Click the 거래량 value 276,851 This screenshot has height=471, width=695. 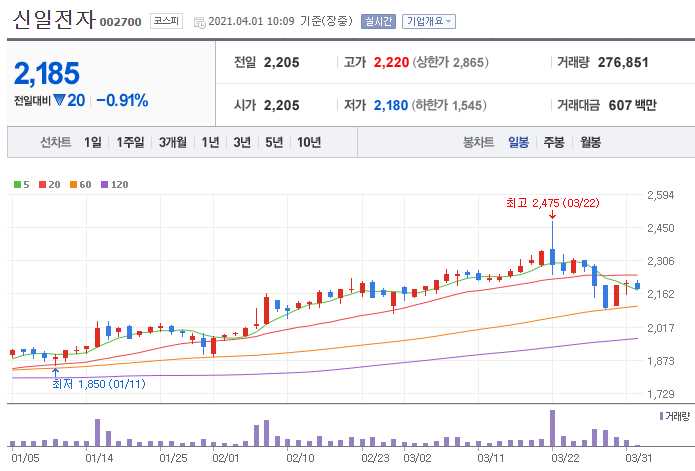[x=623, y=62]
